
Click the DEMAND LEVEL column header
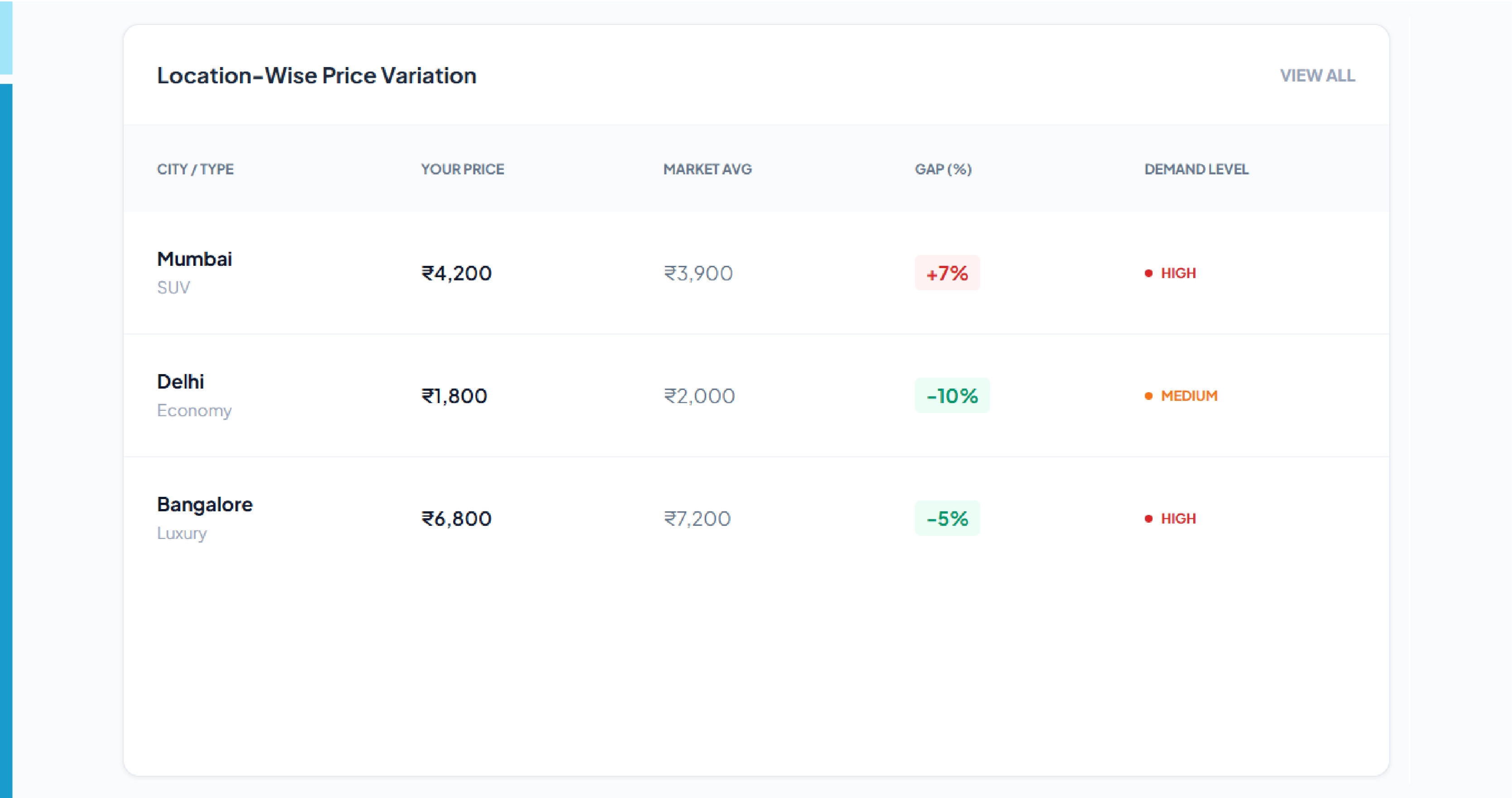(x=1196, y=170)
